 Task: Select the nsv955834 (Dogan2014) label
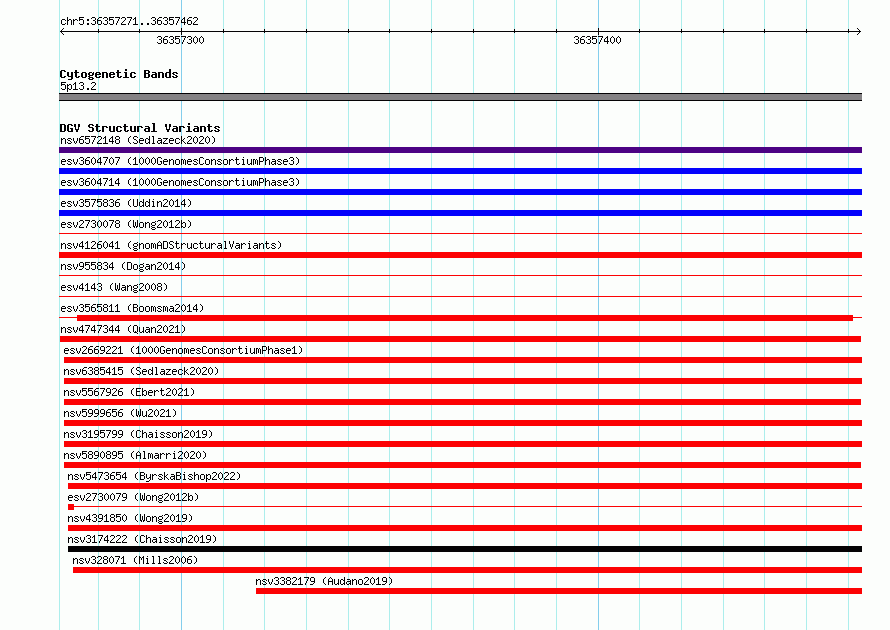pyautogui.click(x=123, y=266)
